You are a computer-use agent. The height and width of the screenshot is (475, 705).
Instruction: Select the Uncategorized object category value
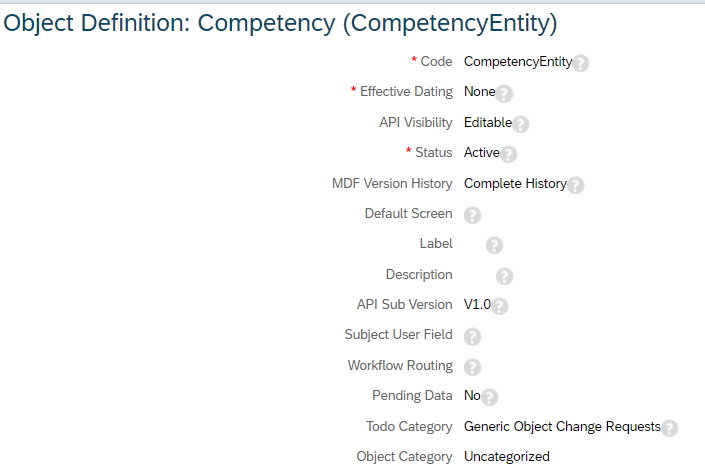[507, 457]
